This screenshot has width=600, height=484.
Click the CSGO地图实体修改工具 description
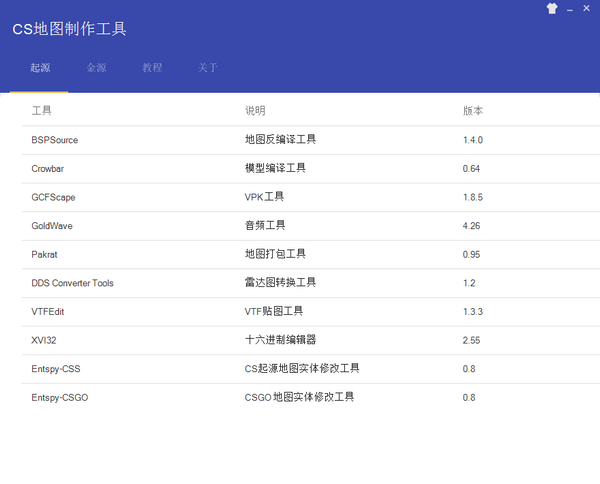(x=299, y=397)
